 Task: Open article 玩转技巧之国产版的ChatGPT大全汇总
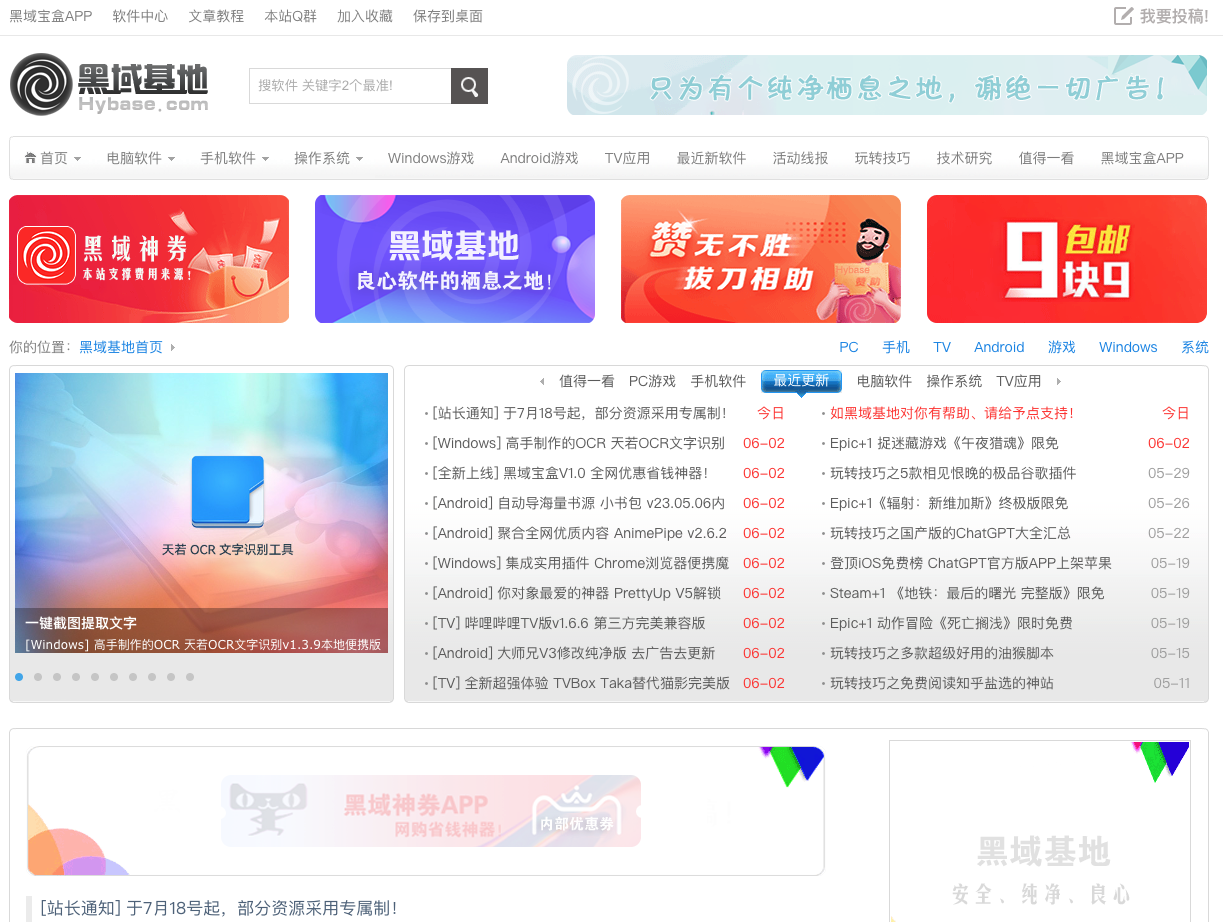[x=950, y=533]
